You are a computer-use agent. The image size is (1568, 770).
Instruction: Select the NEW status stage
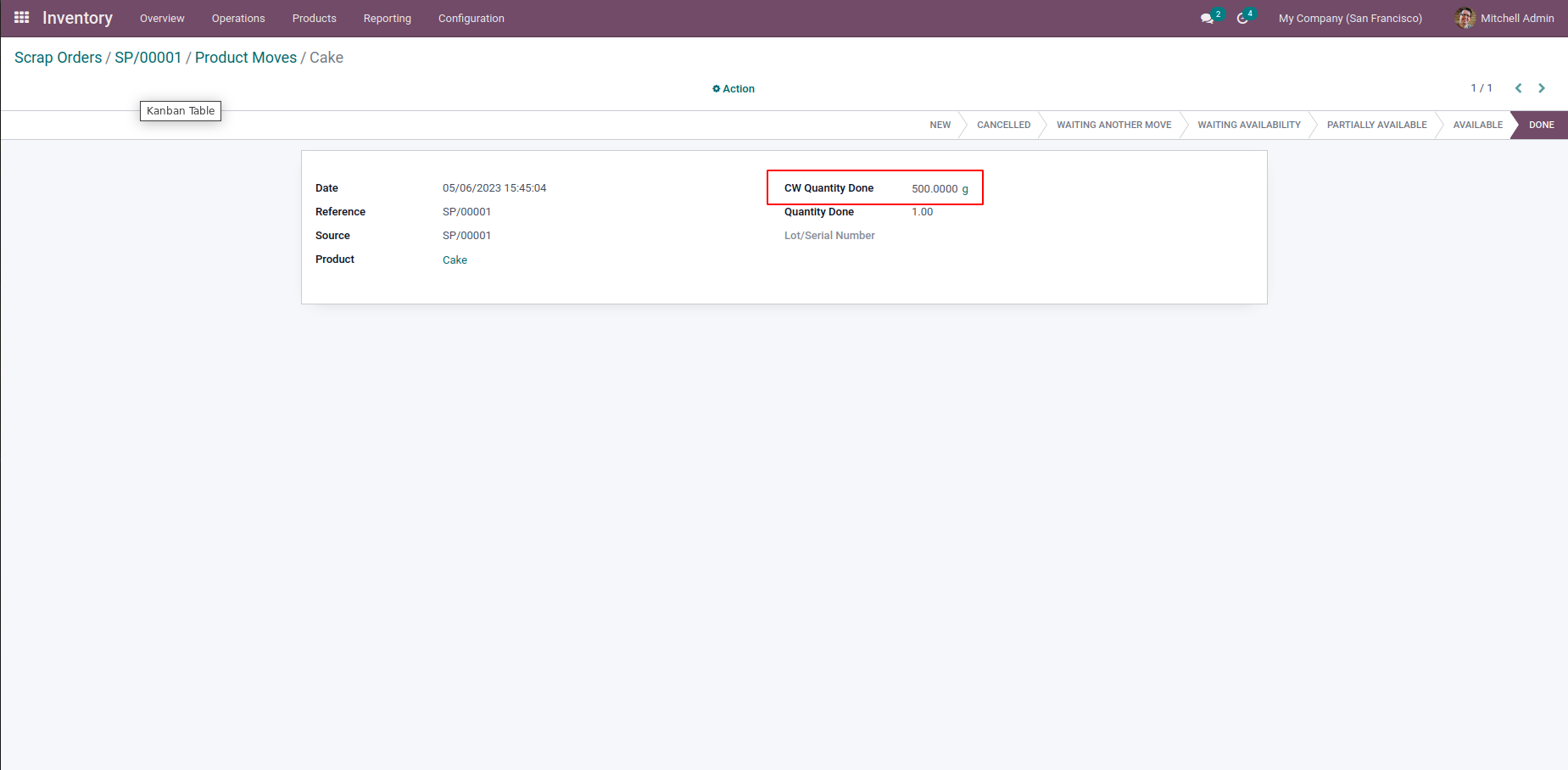tap(940, 125)
